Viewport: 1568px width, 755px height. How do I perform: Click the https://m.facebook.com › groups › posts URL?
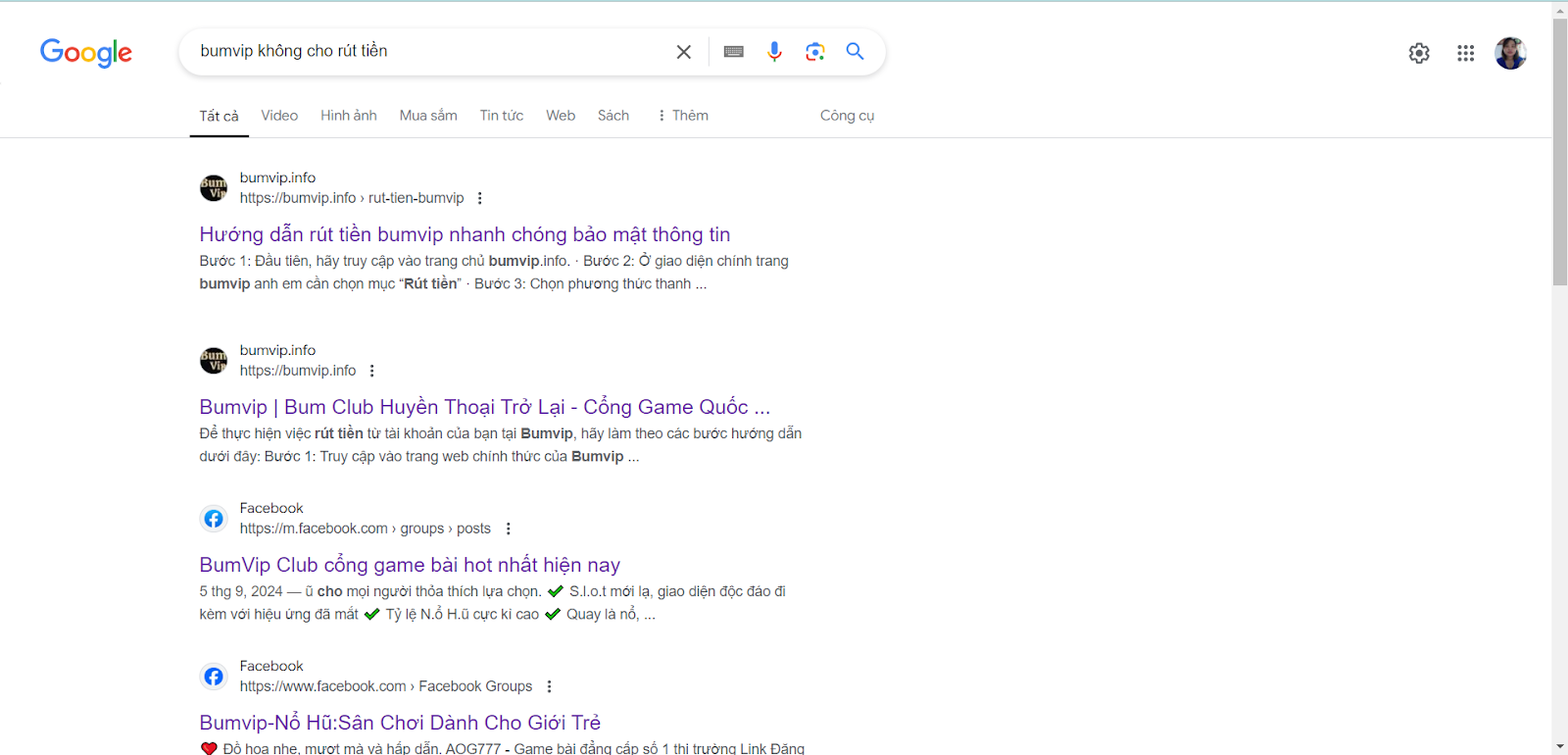click(x=366, y=528)
